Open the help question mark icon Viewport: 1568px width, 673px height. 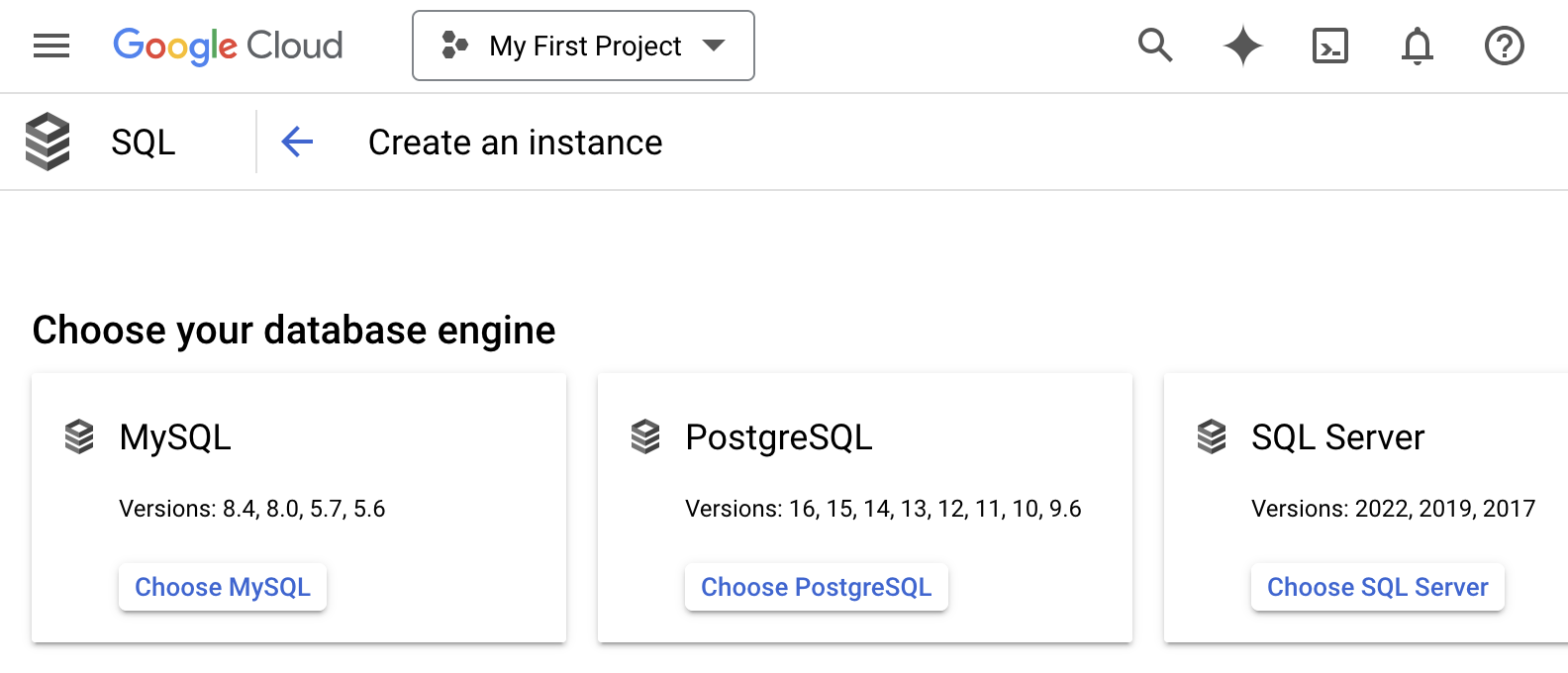(1505, 46)
